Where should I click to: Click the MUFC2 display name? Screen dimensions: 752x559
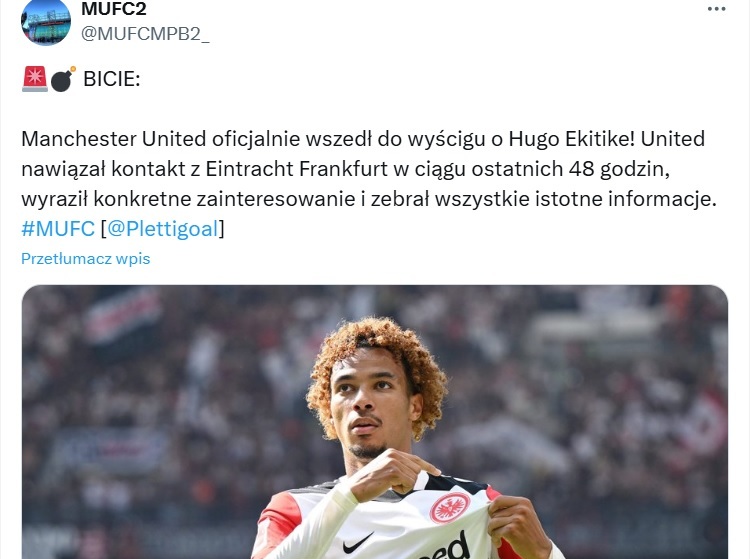click(x=114, y=9)
